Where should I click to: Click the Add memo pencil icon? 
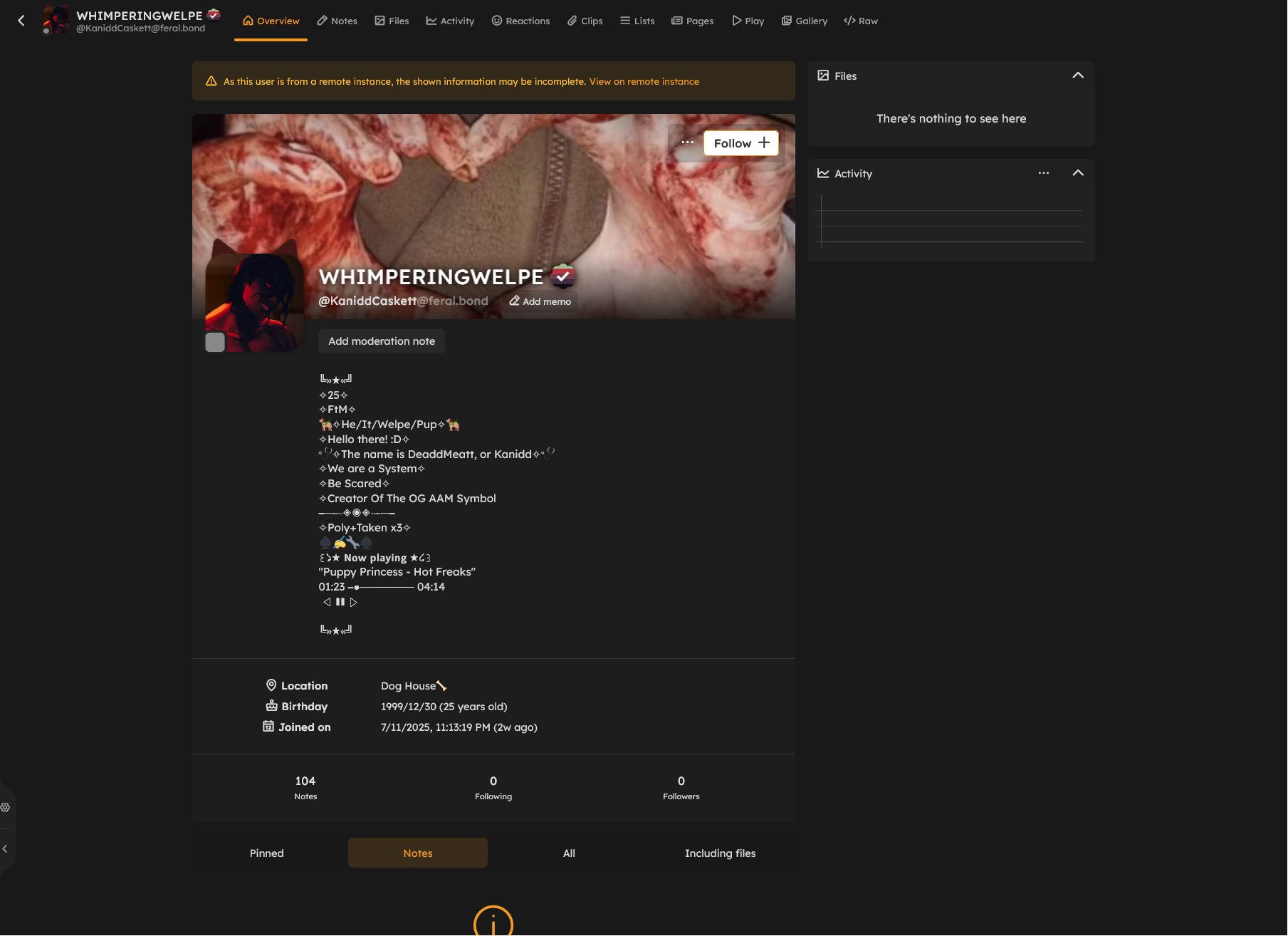pos(514,301)
